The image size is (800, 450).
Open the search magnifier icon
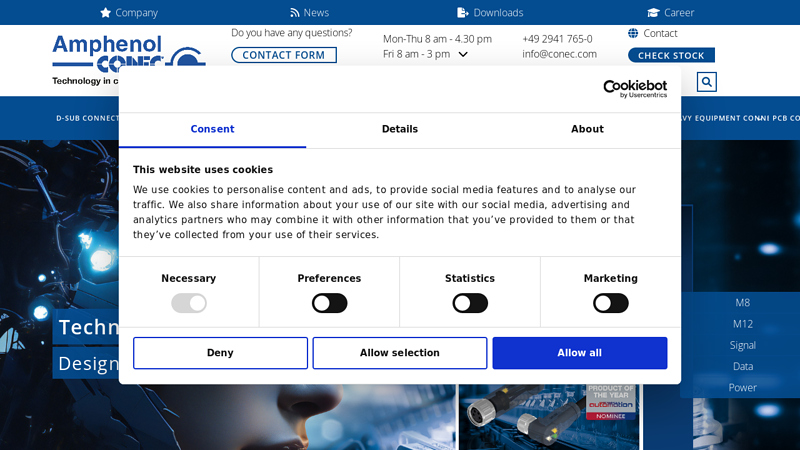(x=707, y=82)
